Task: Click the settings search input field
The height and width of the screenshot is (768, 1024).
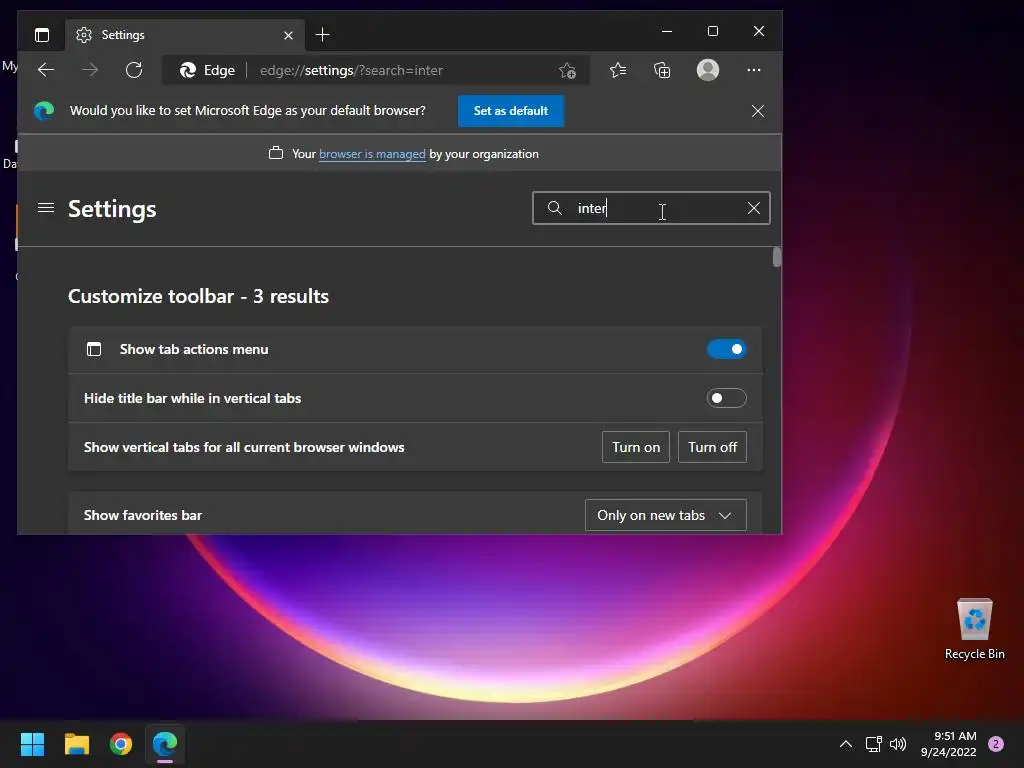Action: (653, 208)
